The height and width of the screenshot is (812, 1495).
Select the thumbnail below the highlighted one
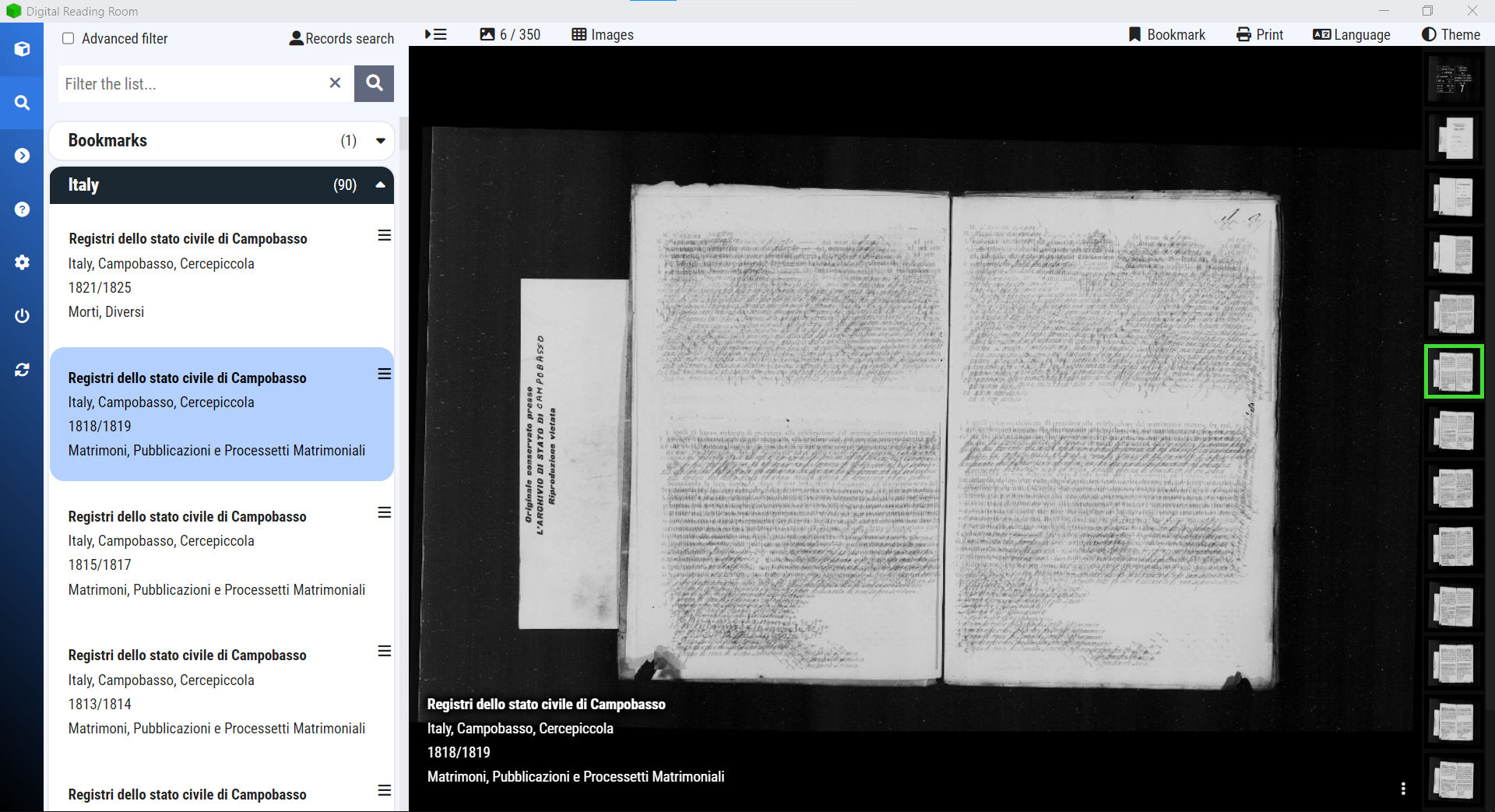click(x=1453, y=431)
